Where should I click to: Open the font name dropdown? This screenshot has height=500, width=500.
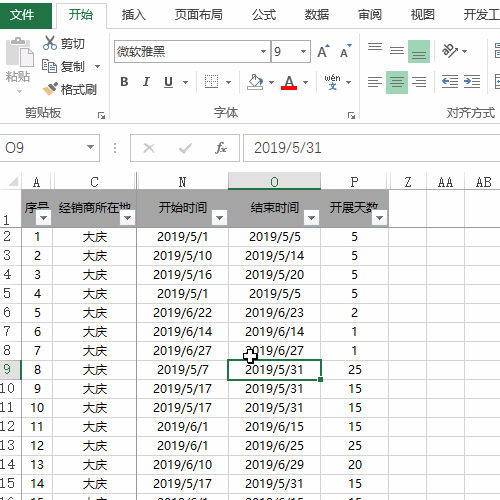coord(263,51)
